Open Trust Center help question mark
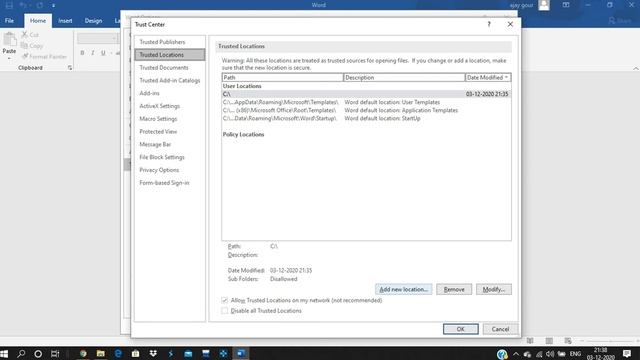Screen dimensions: 640x360 (x=489, y=24)
